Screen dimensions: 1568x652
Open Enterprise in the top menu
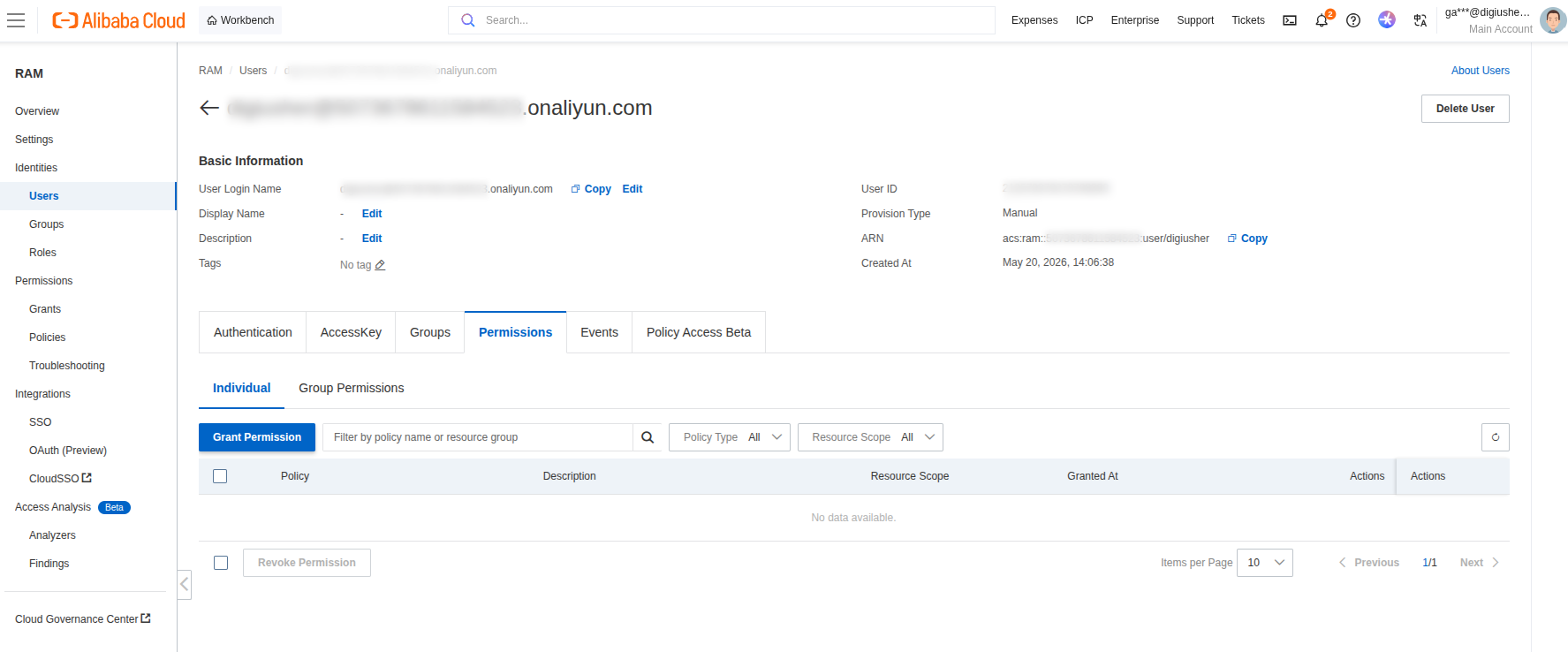tap(1135, 20)
